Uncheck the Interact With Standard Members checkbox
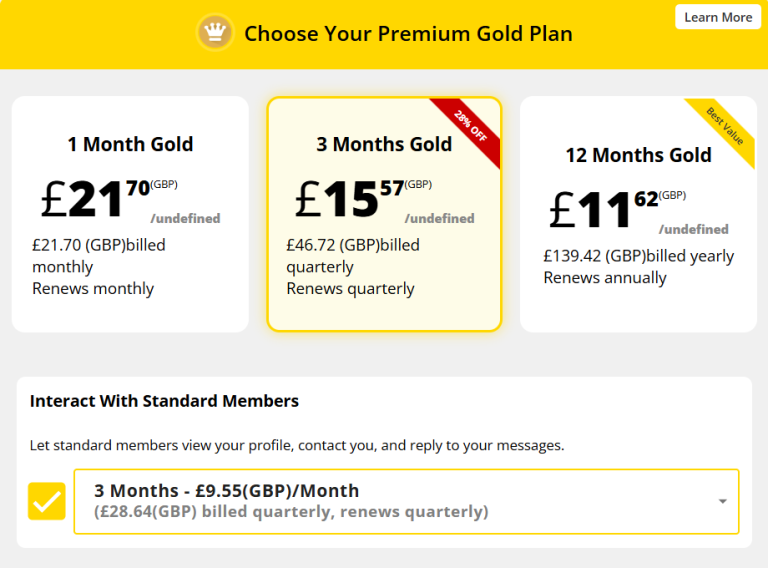768x568 pixels. [x=47, y=501]
